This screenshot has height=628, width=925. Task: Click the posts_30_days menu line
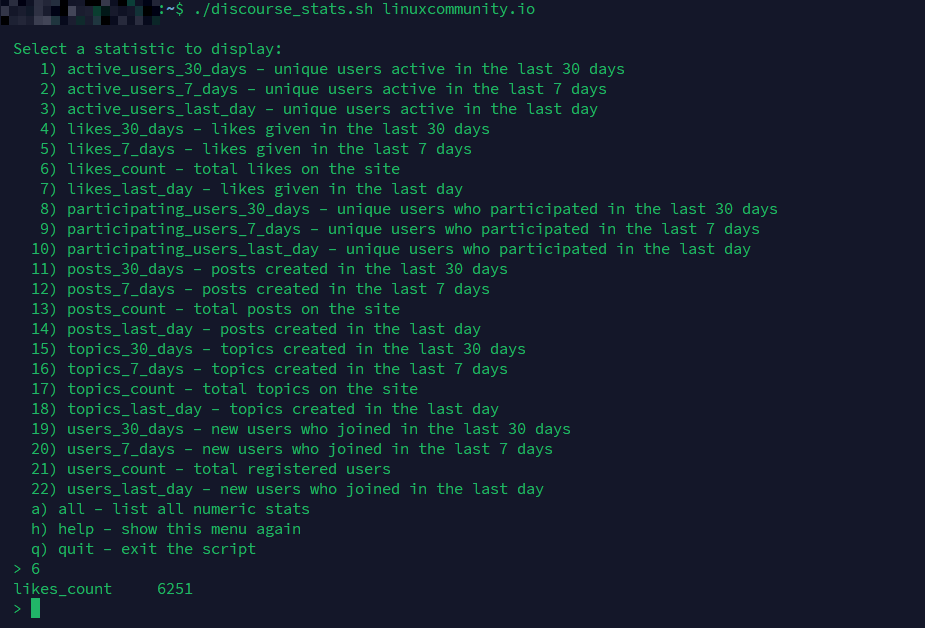[x=287, y=269]
